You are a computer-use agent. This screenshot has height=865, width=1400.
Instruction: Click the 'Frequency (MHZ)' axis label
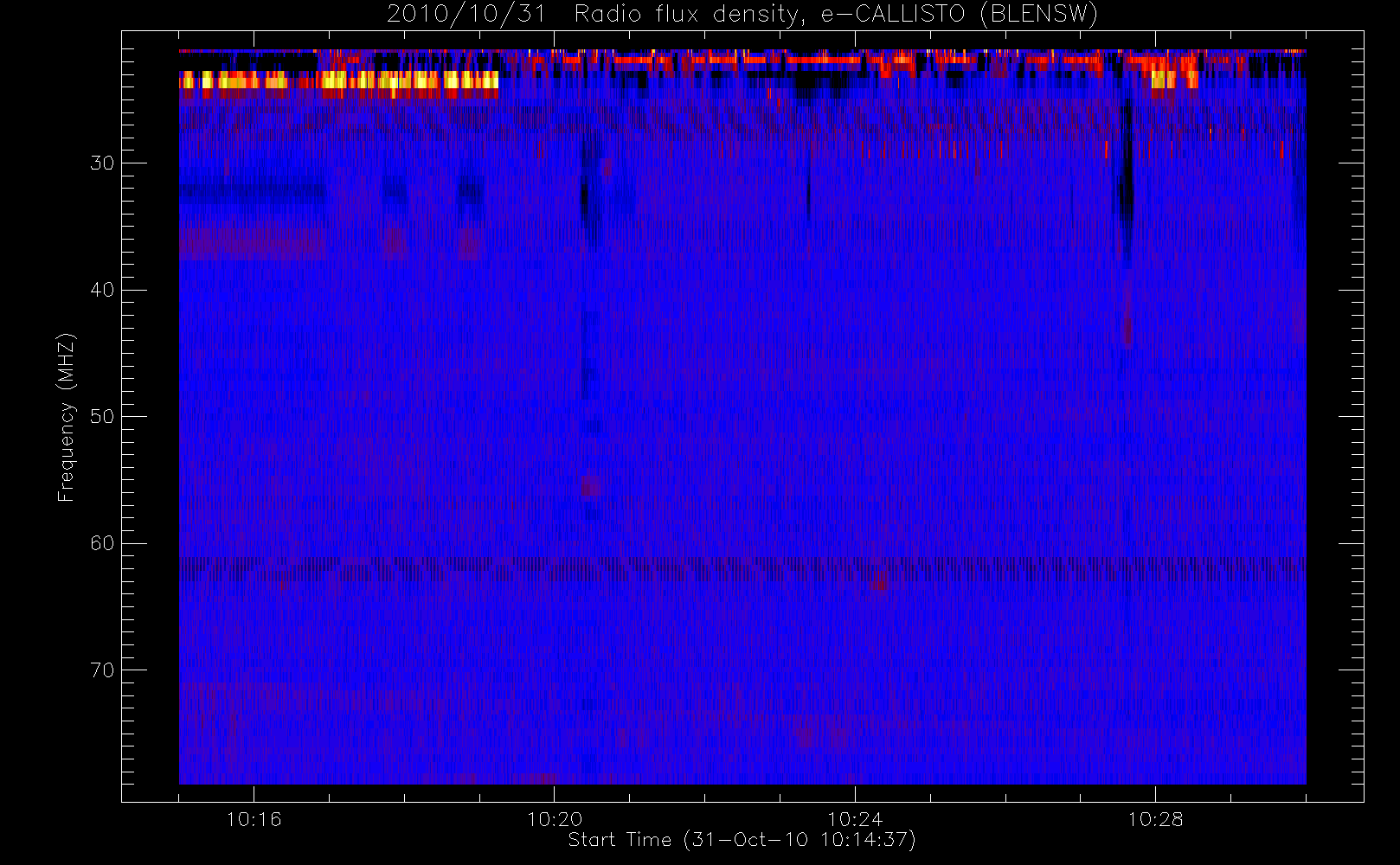(x=66, y=417)
